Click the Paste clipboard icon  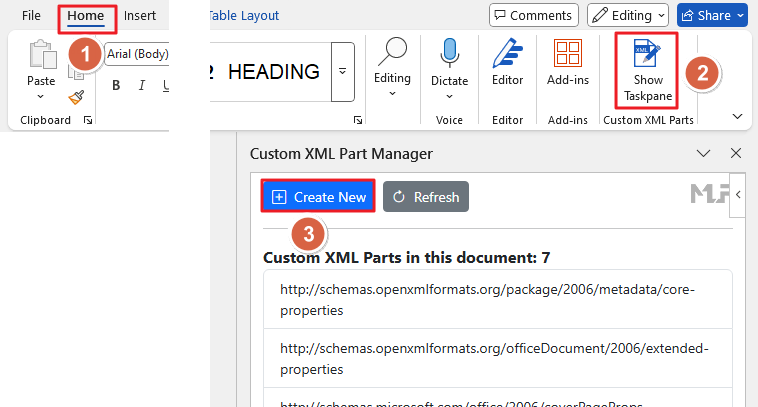42,54
